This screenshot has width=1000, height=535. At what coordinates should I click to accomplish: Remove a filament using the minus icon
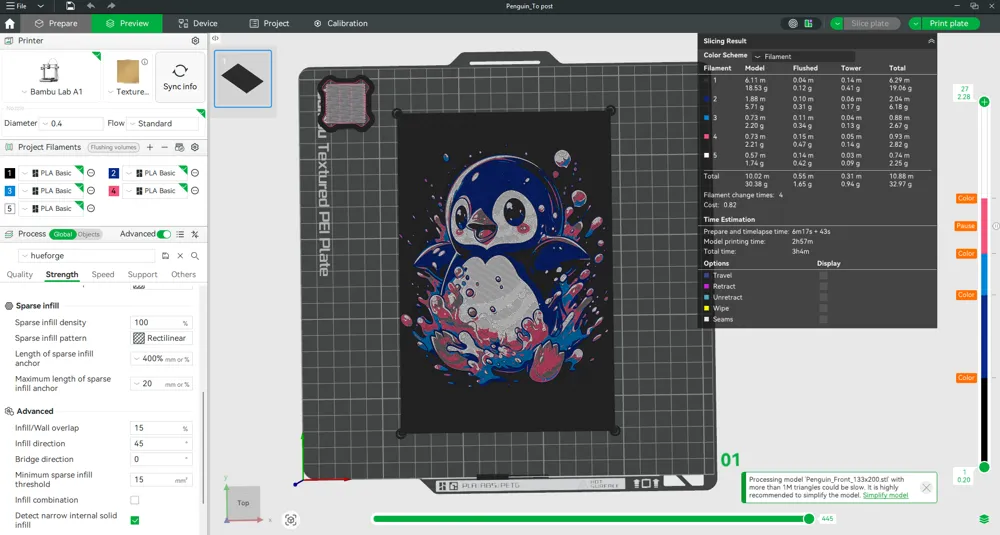165,147
